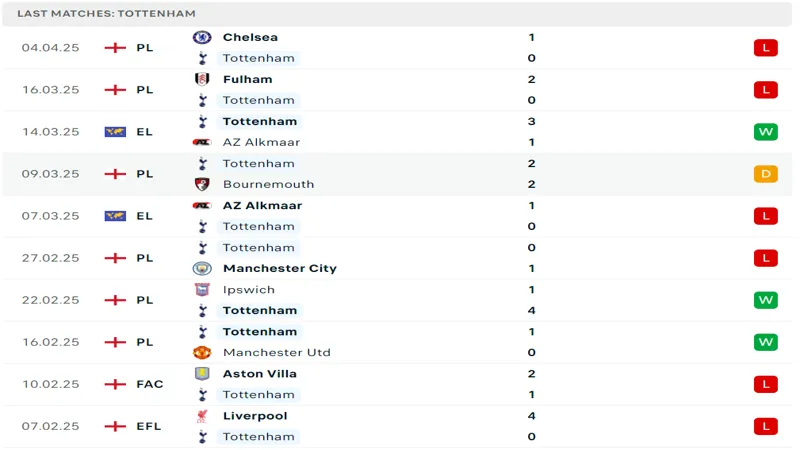Screen dimensions: 800x450
Task: Click the orange D badge for the Bournemouth match
Action: [765, 174]
